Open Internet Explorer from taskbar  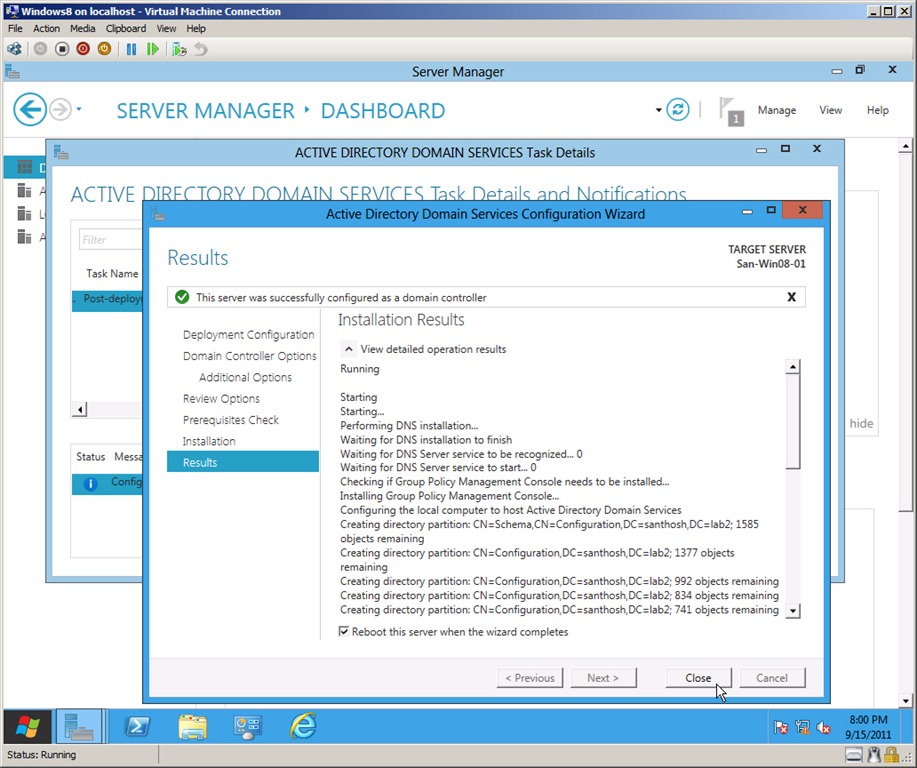303,726
